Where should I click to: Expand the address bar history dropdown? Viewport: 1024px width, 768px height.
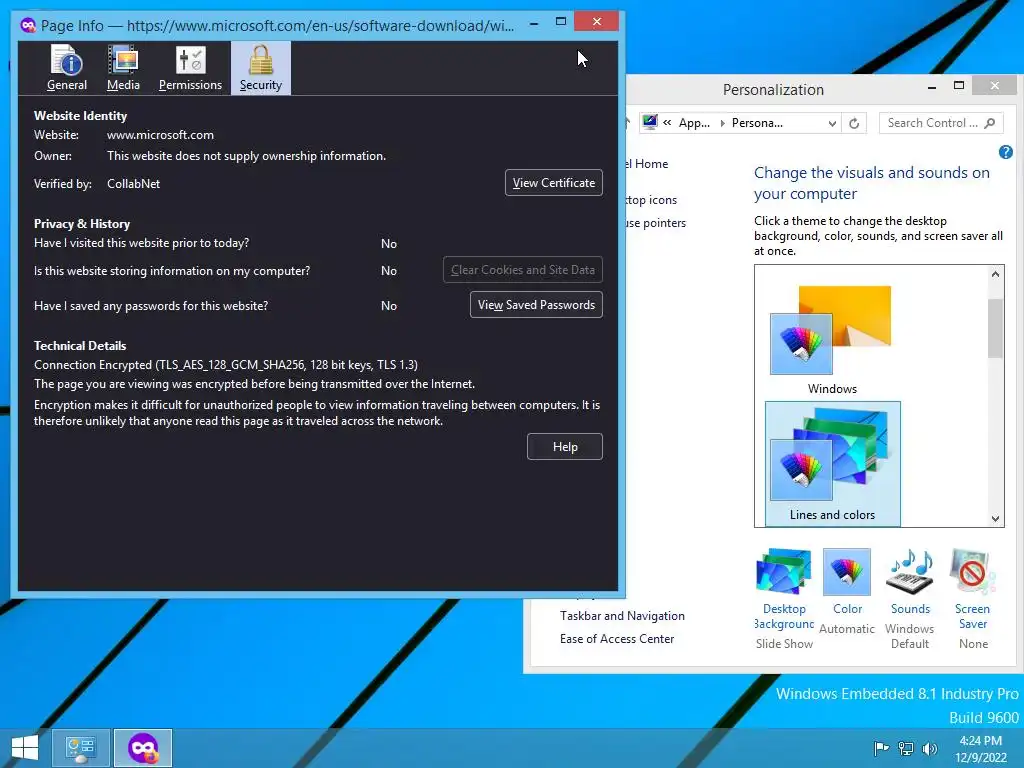(832, 123)
